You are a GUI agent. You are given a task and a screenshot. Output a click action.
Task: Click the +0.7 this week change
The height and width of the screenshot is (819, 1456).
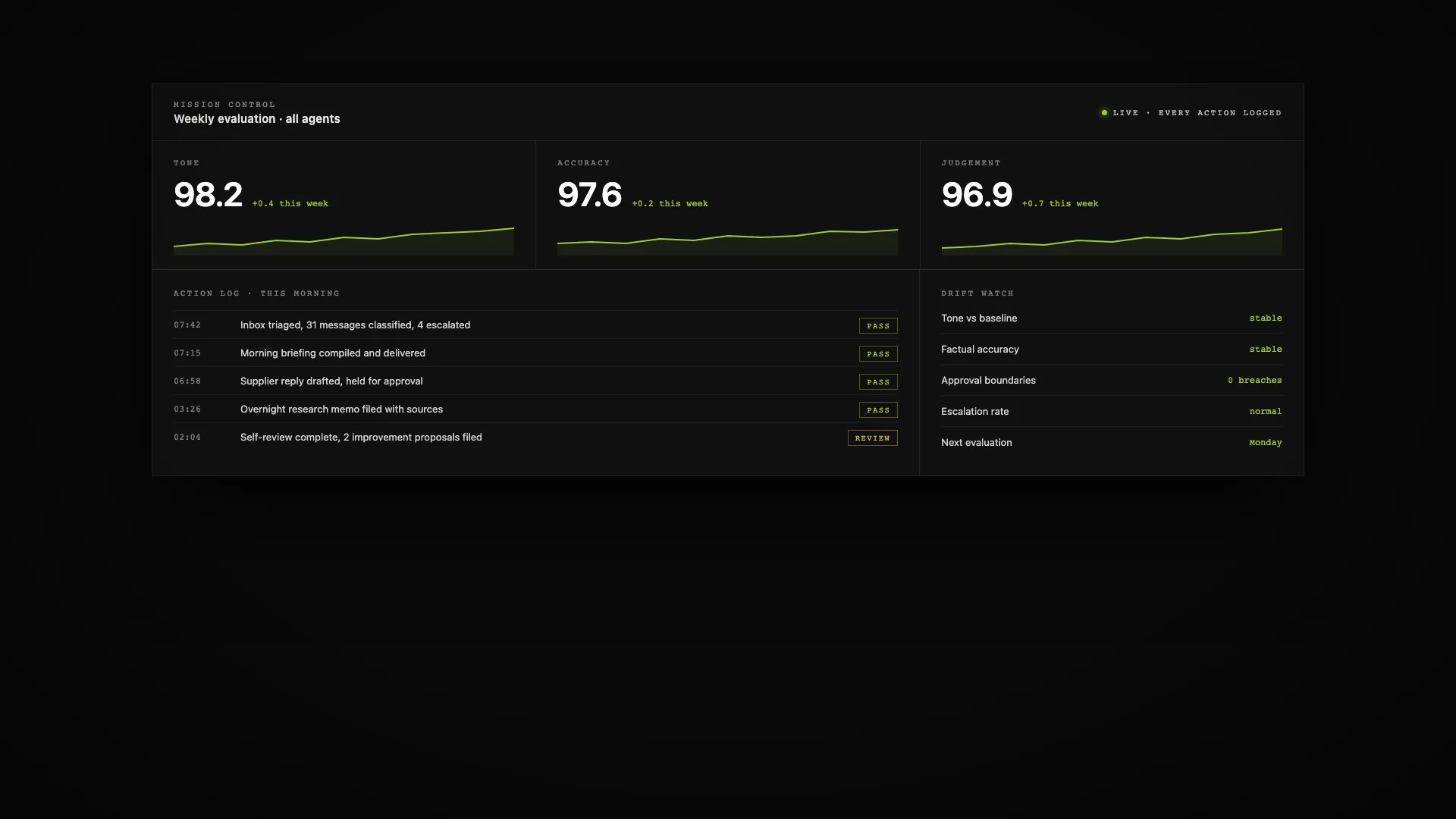pos(1060,203)
